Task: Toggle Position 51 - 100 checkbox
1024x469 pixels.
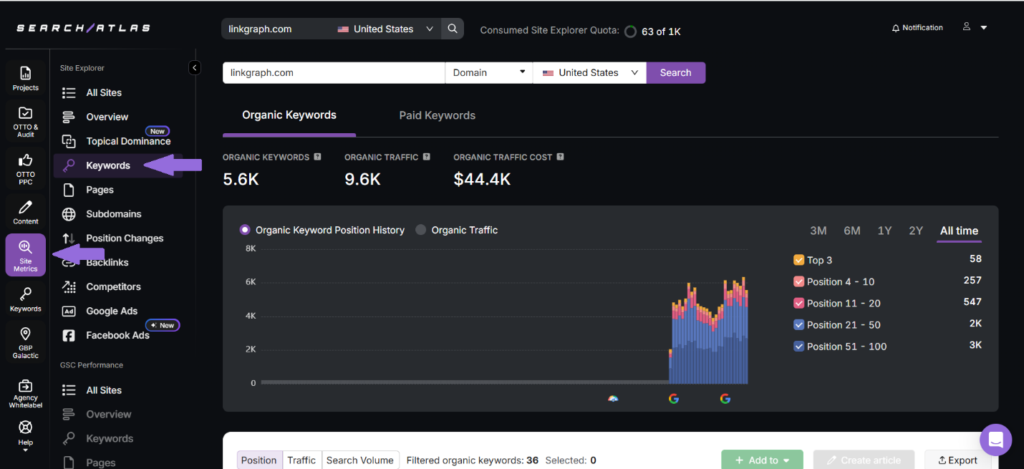Action: point(798,346)
